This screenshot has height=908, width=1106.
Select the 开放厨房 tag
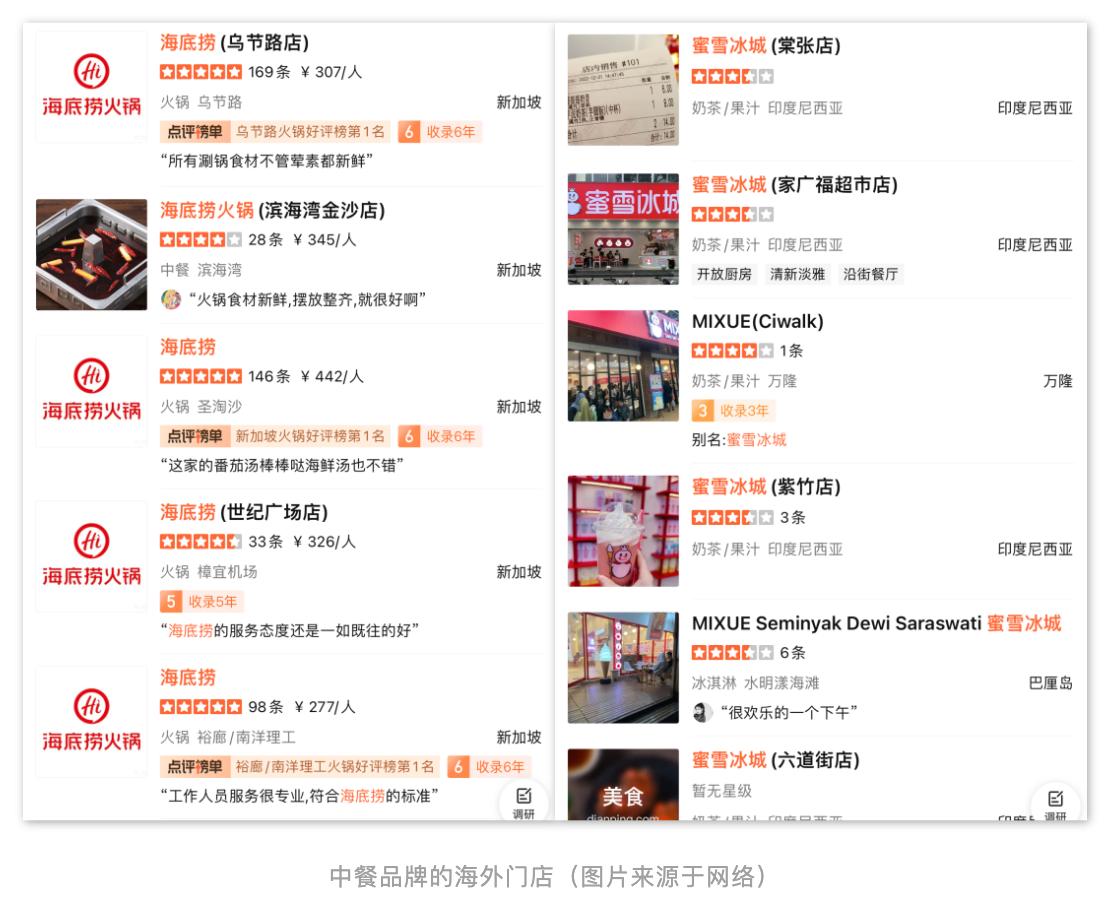tap(724, 274)
